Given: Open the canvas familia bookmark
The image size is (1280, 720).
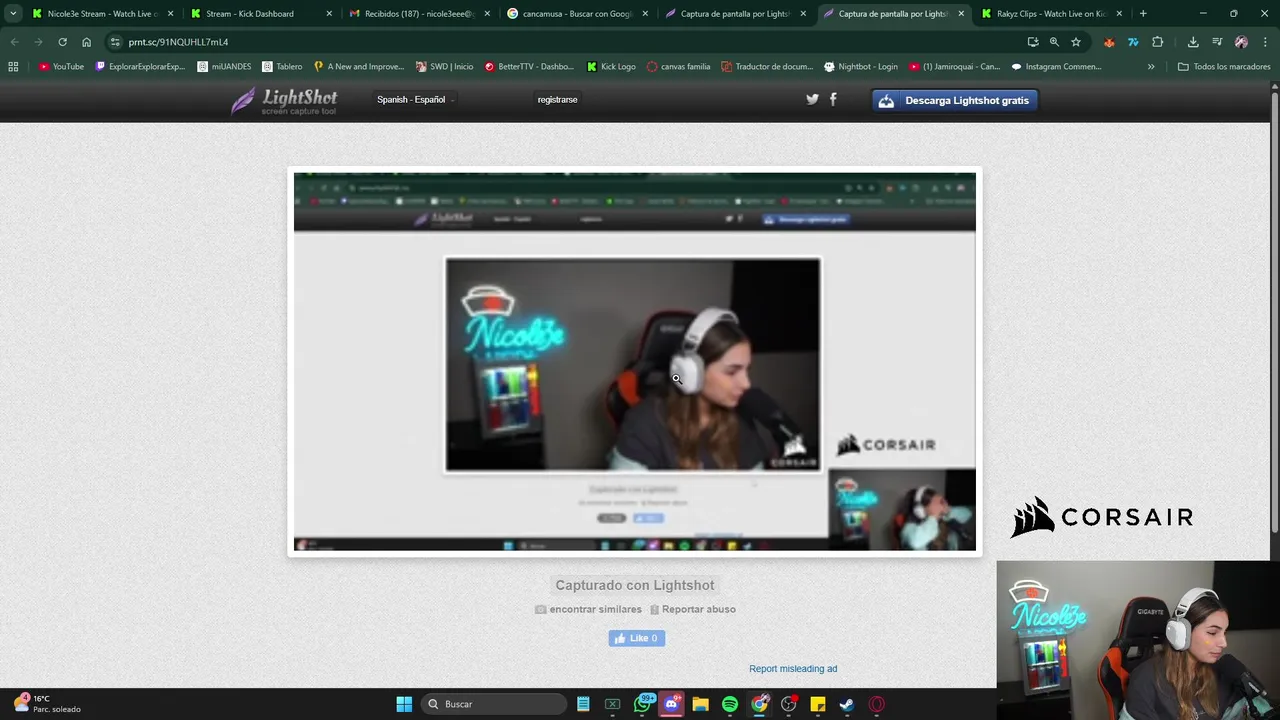Looking at the screenshot, I should point(678,67).
